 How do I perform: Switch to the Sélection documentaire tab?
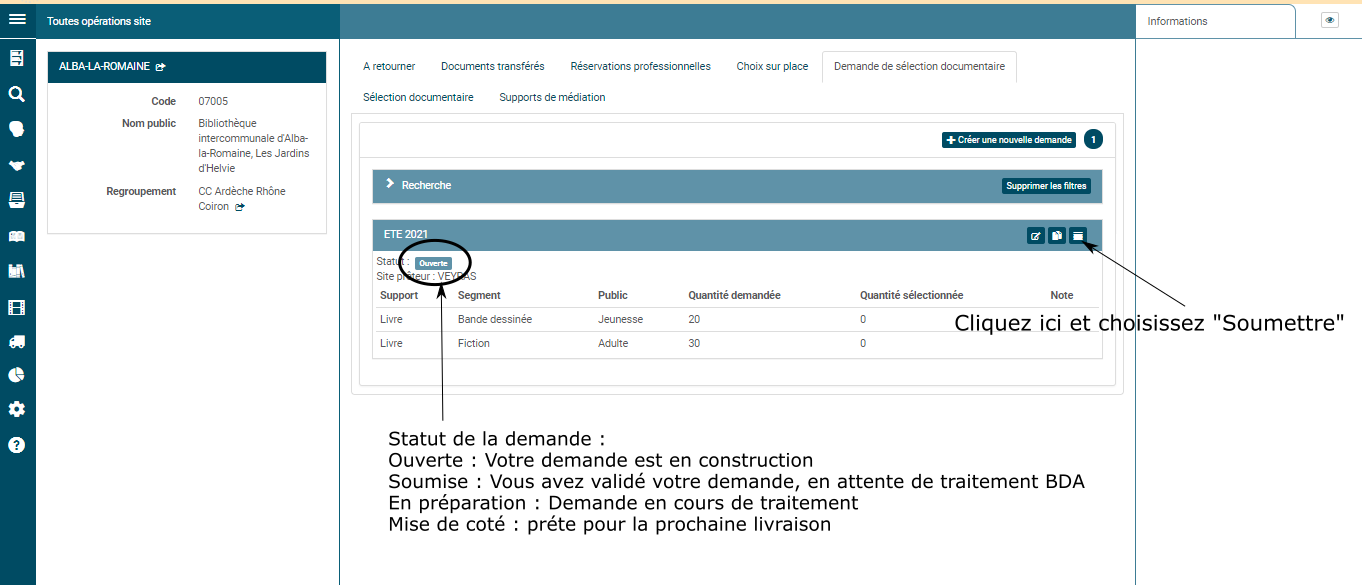[418, 97]
